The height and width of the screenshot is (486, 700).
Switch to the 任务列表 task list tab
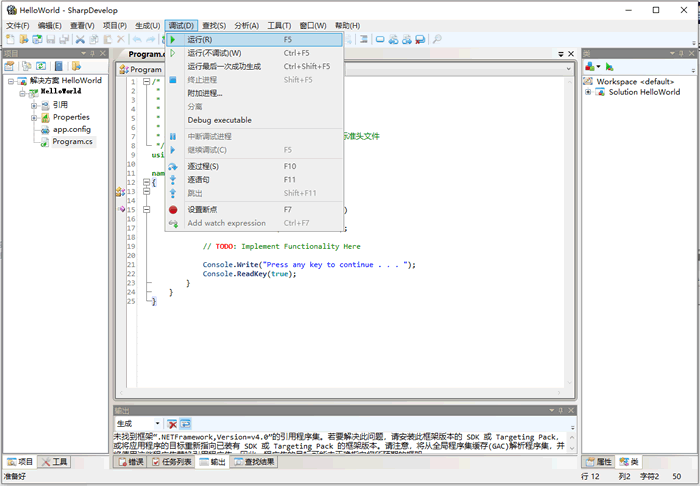coord(172,462)
